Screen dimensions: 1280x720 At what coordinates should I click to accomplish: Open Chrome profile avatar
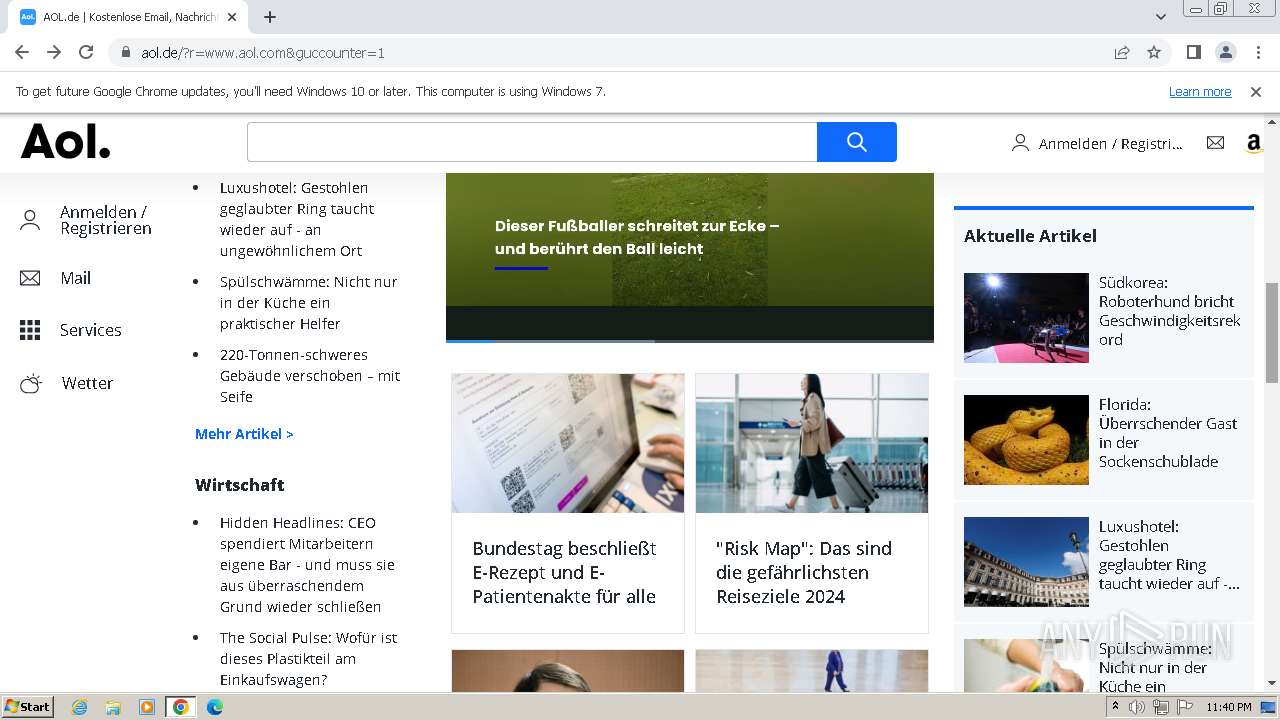(x=1225, y=52)
